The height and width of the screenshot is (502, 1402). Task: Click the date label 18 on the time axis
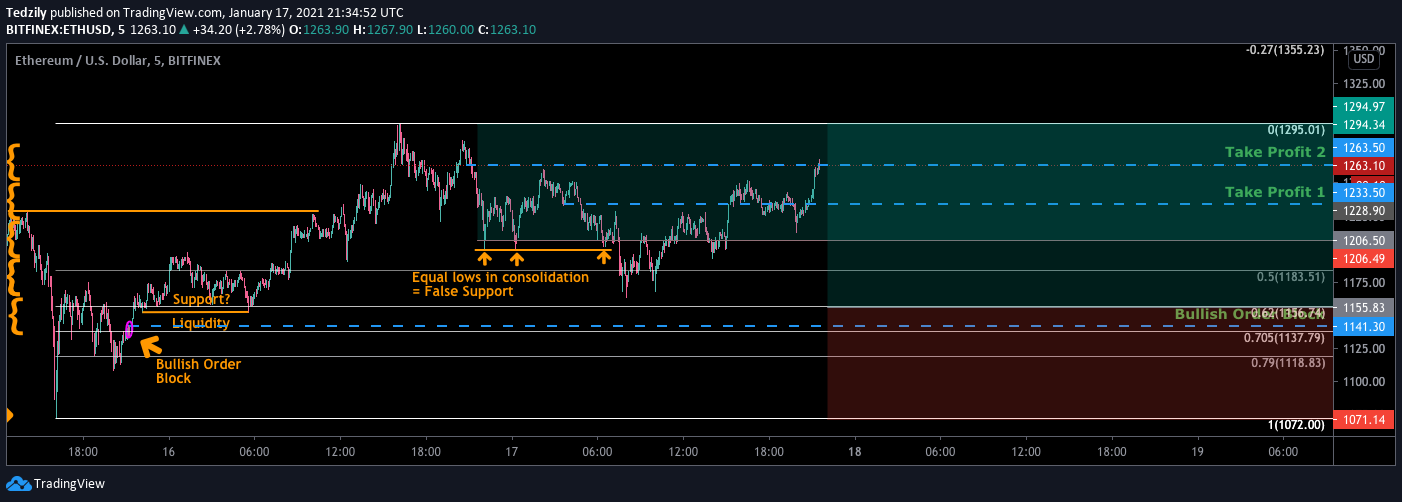coord(854,452)
